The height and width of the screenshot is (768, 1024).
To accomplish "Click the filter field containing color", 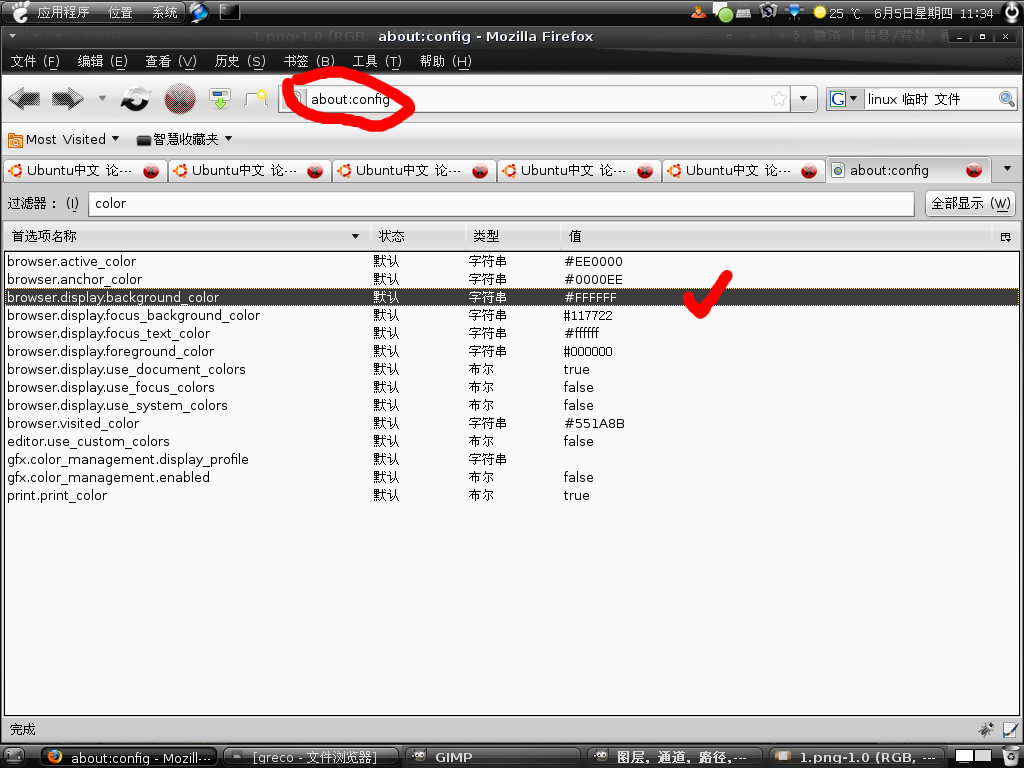I will (501, 204).
